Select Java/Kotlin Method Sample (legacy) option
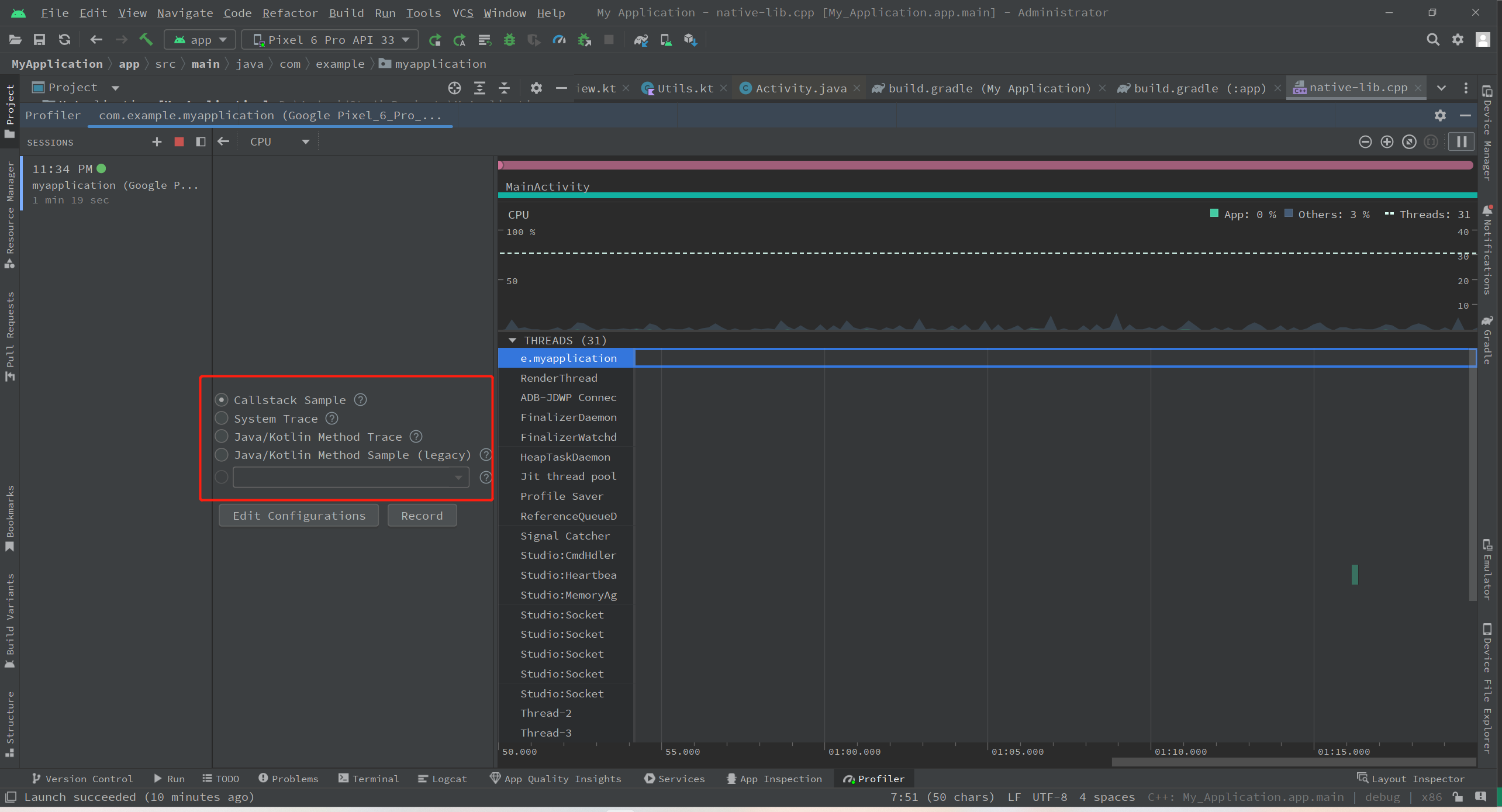This screenshot has width=1502, height=812. [x=222, y=455]
